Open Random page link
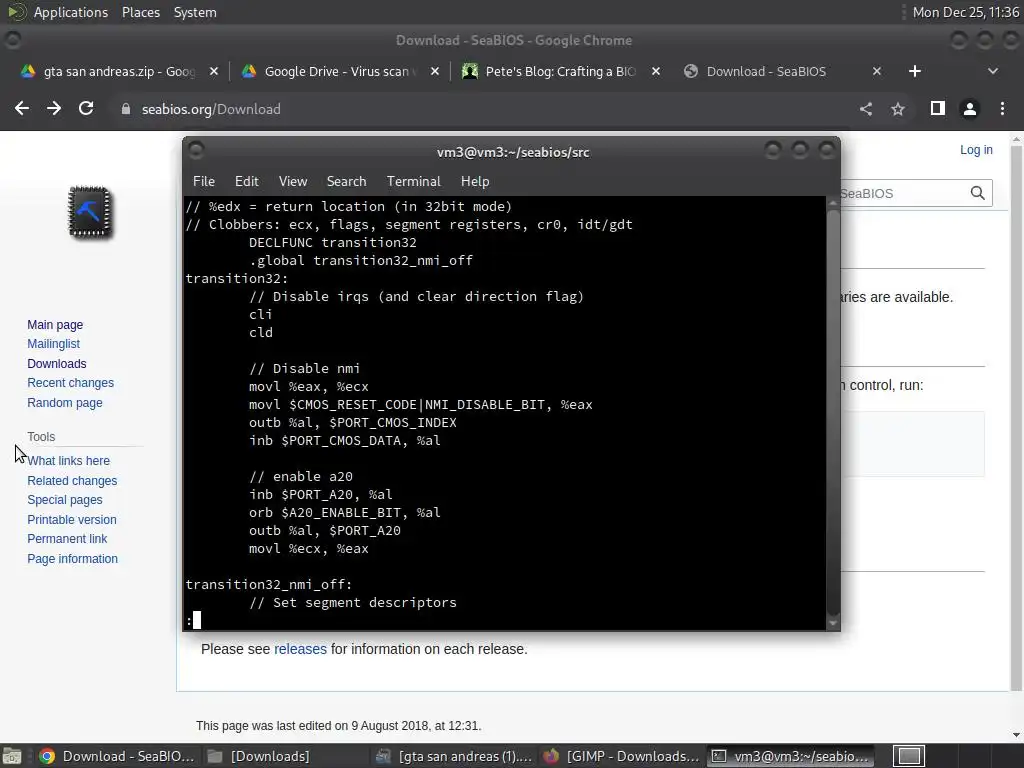 pos(65,402)
